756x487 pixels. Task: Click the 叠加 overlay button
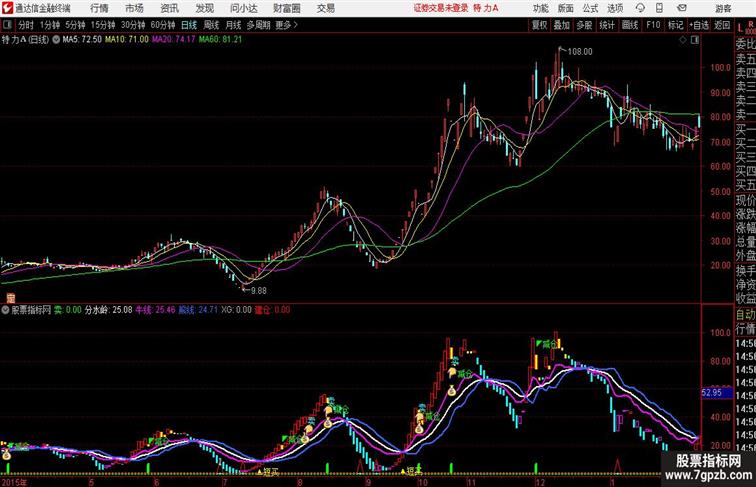coord(561,25)
